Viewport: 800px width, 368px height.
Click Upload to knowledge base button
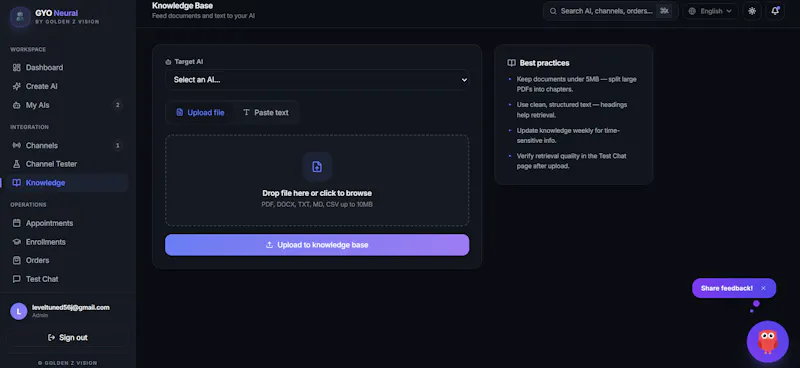pyautogui.click(x=317, y=245)
